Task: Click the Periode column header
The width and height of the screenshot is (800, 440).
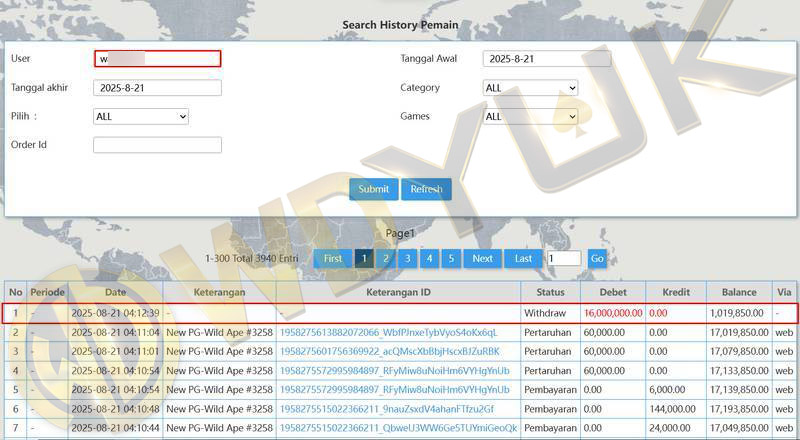Action: 47,292
